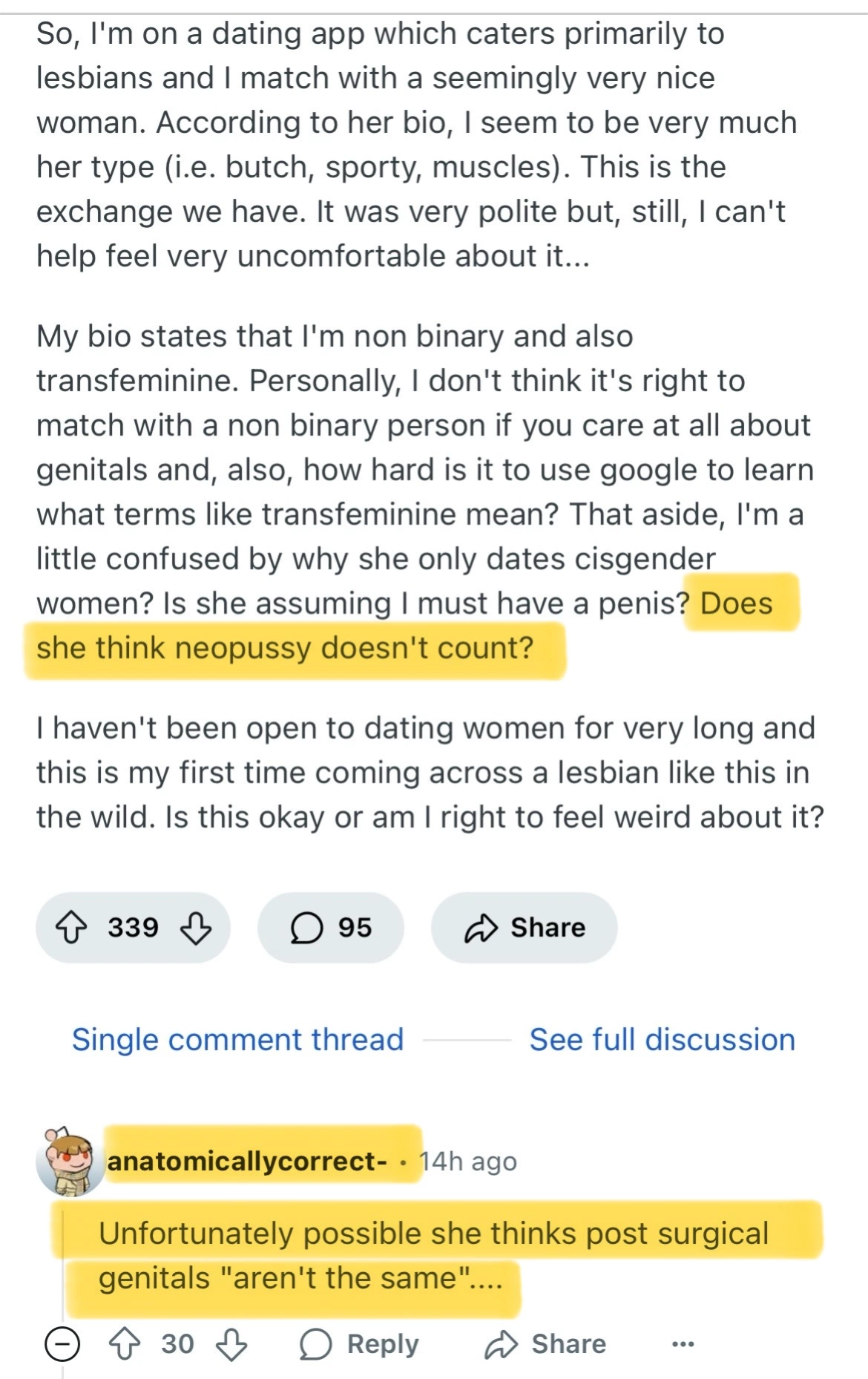Tap the comment share arrow icon
This screenshot has width=868, height=1379.
(502, 1344)
